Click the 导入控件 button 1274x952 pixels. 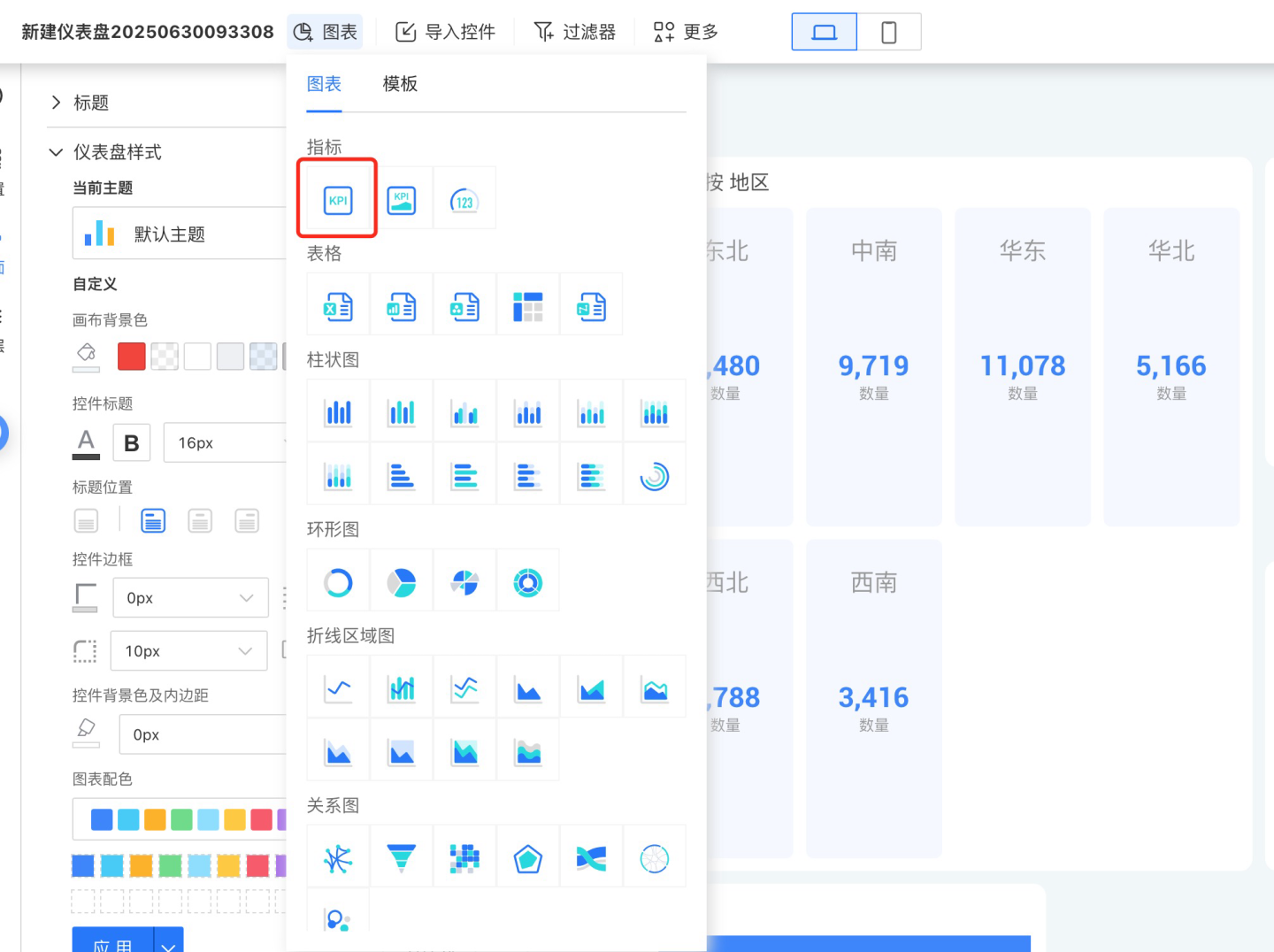click(x=446, y=33)
